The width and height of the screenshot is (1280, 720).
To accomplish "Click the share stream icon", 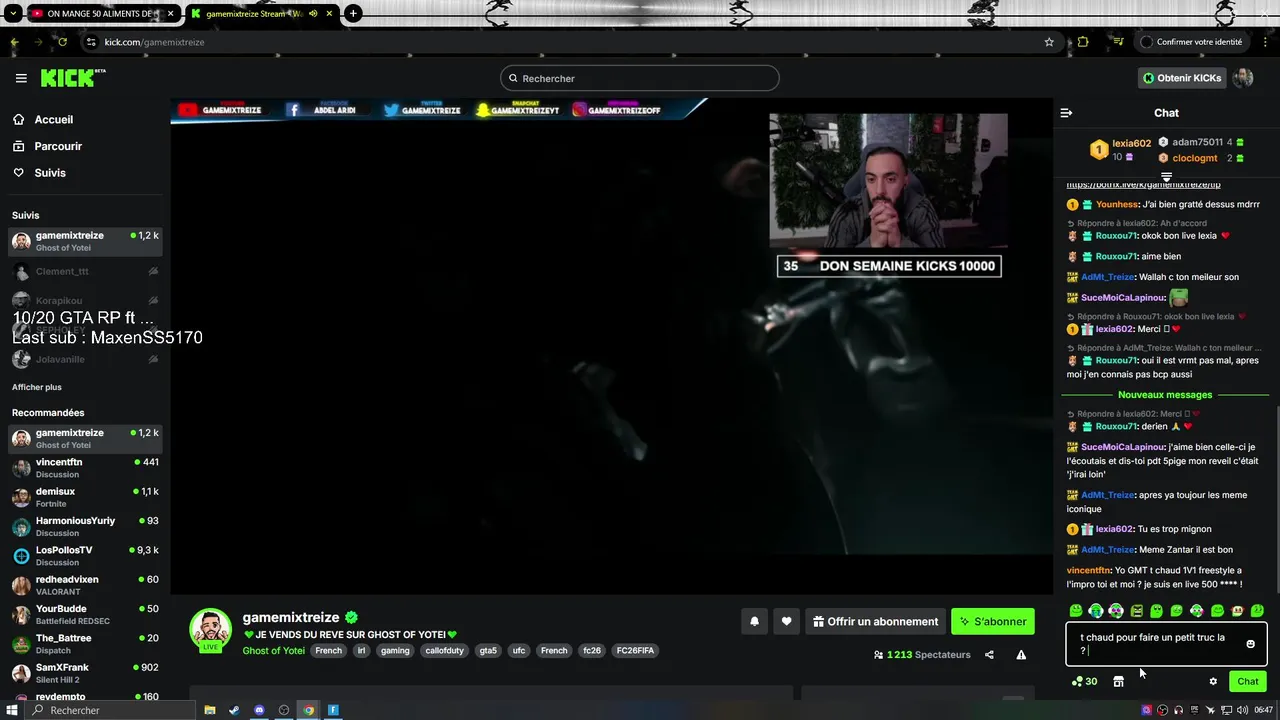I will point(989,655).
